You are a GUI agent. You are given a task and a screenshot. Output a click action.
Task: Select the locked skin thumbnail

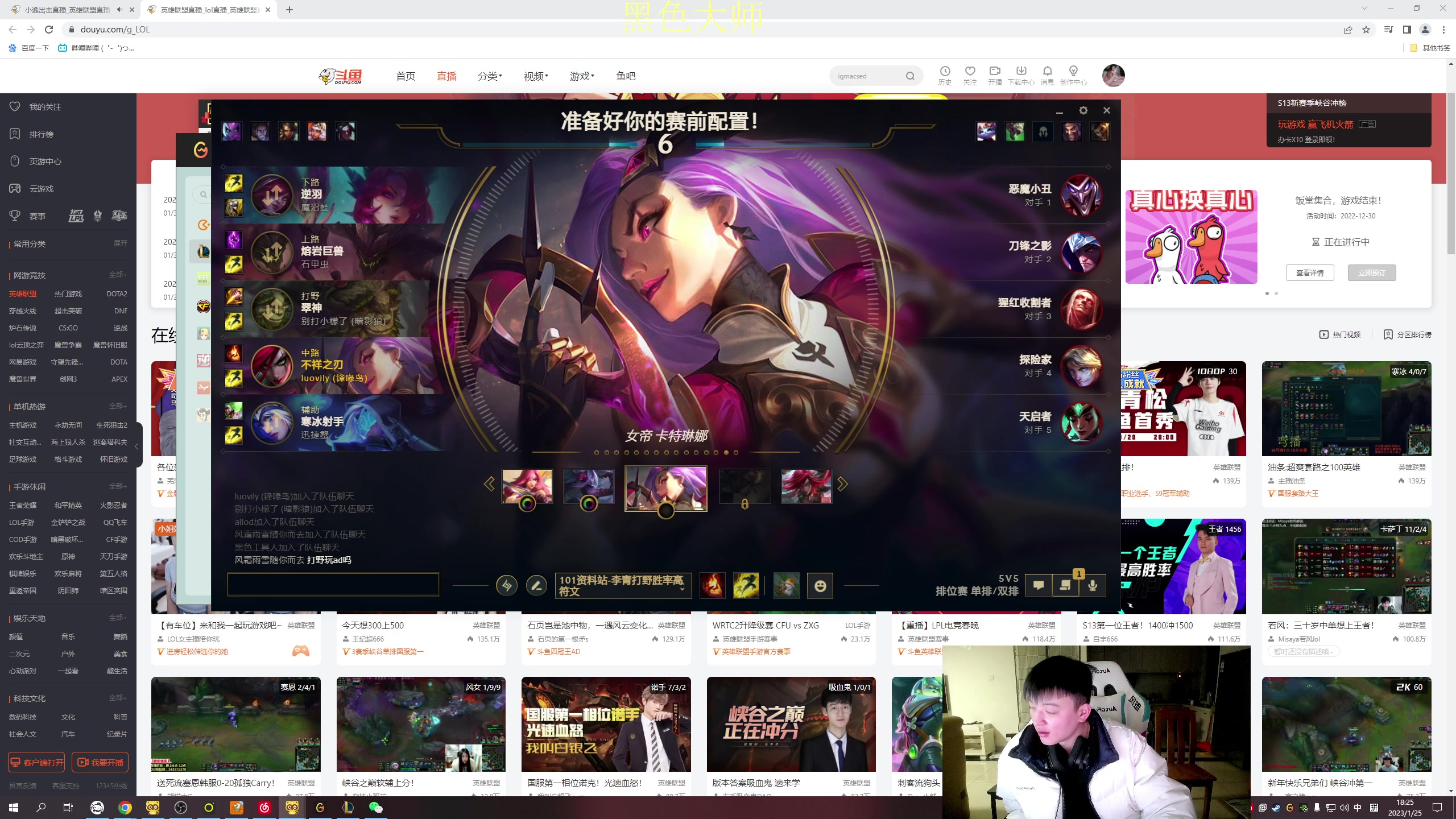[745, 486]
